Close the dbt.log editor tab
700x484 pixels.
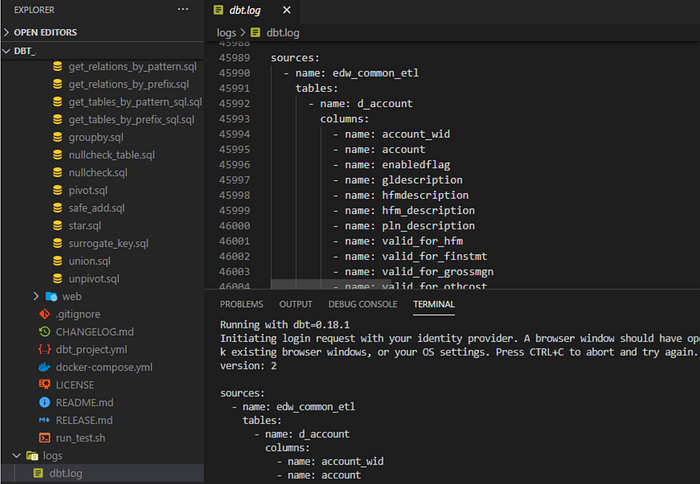[x=287, y=10]
